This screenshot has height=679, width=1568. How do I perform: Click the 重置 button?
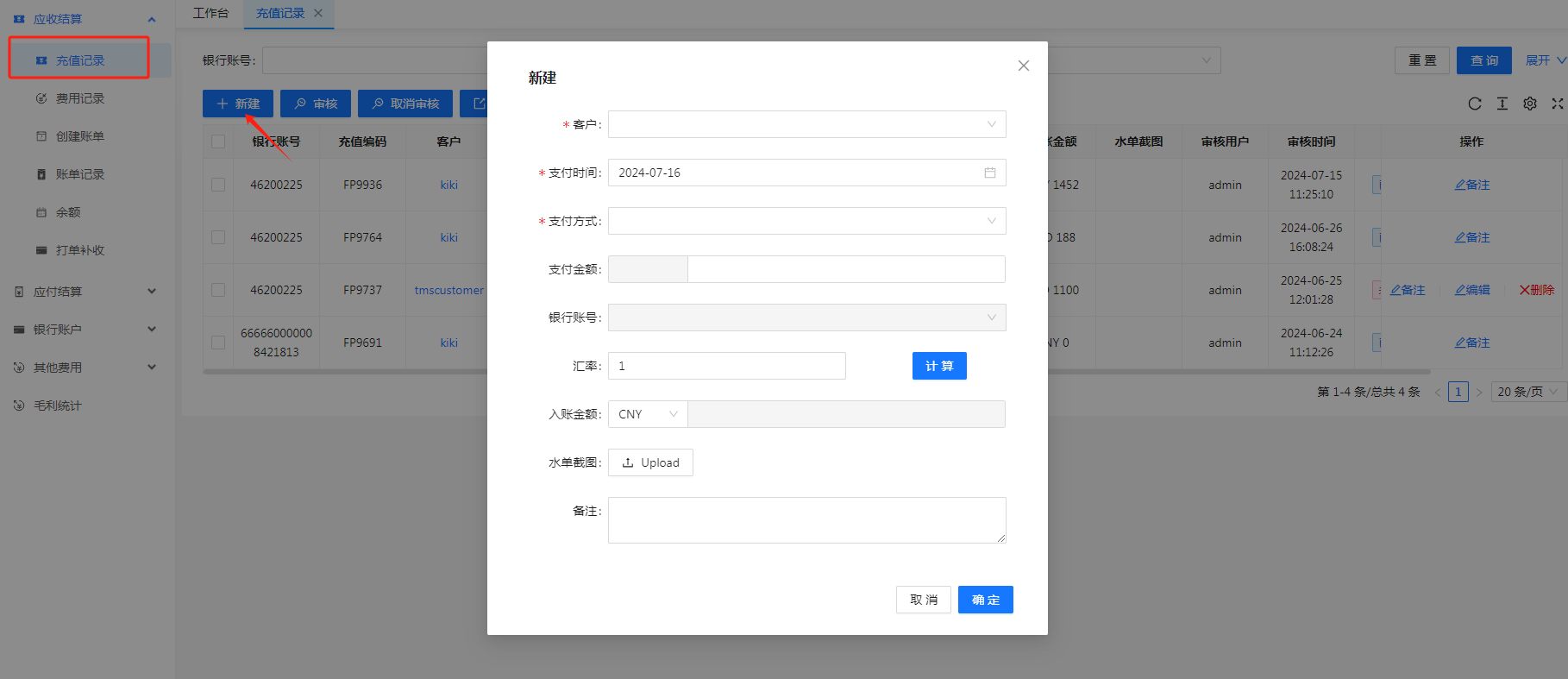coord(1422,60)
